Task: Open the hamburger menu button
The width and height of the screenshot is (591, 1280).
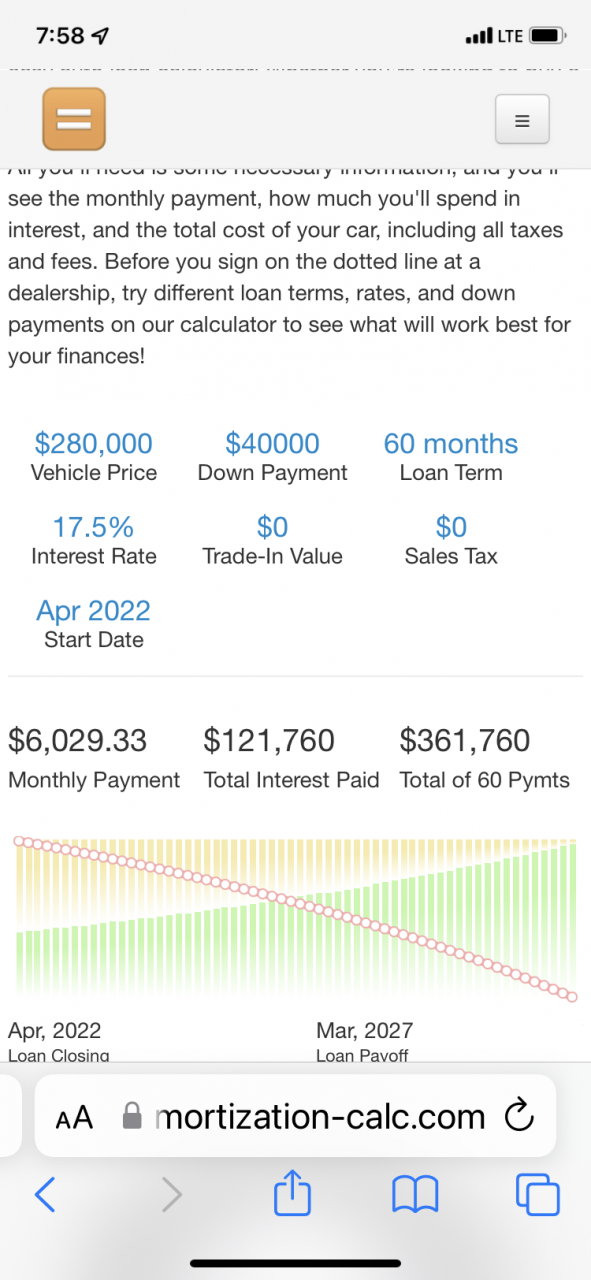Action: [x=521, y=120]
